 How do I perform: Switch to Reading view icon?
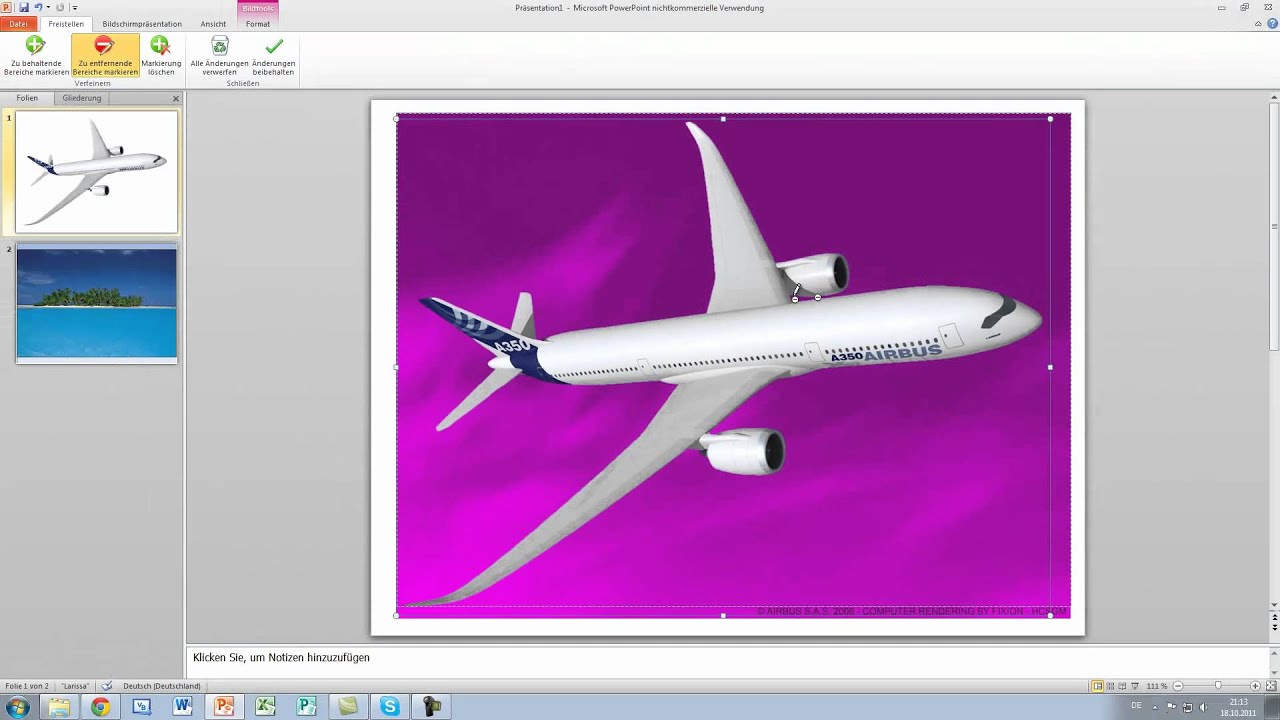coord(1122,686)
